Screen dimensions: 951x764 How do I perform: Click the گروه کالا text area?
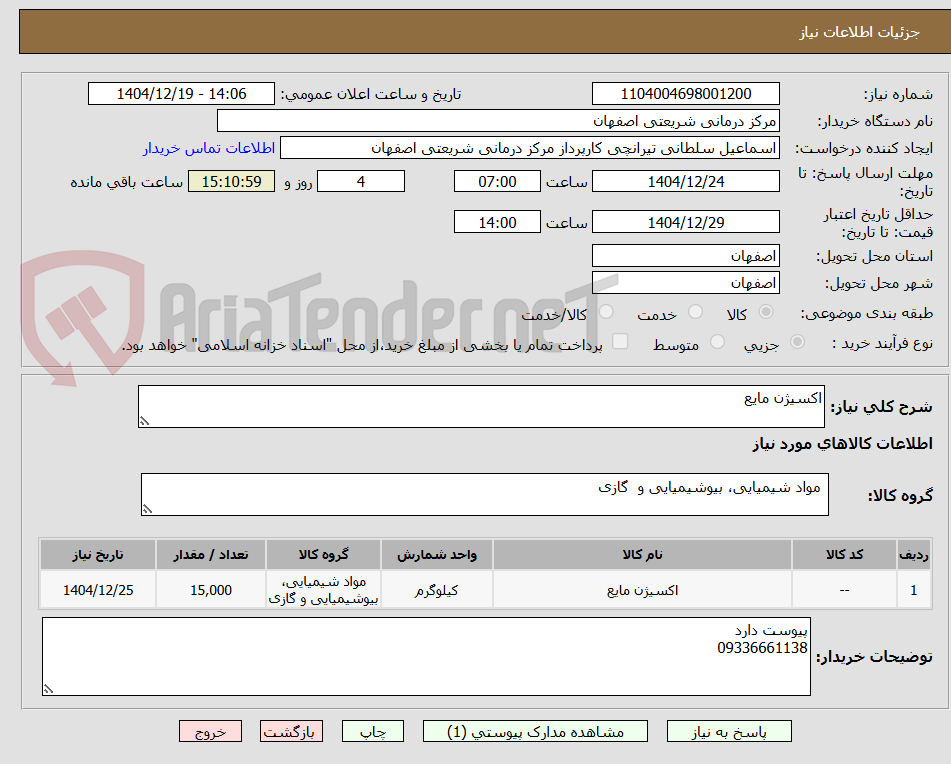pos(485,495)
